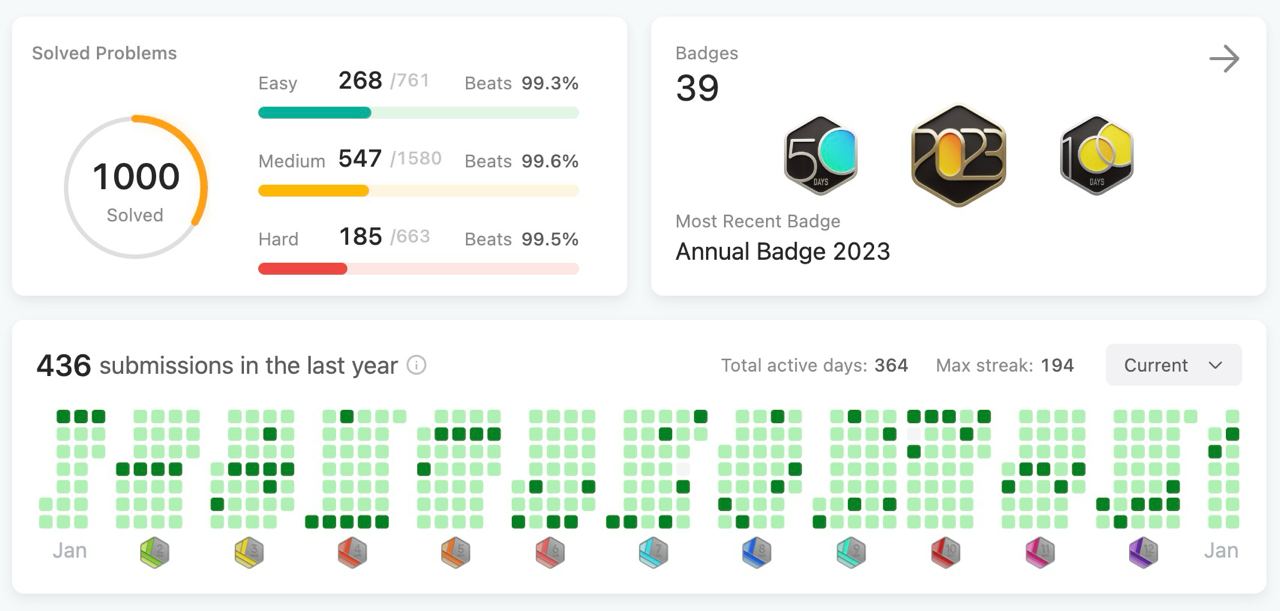Click the October red monthly badge
This screenshot has height=611, width=1280.
[945, 552]
